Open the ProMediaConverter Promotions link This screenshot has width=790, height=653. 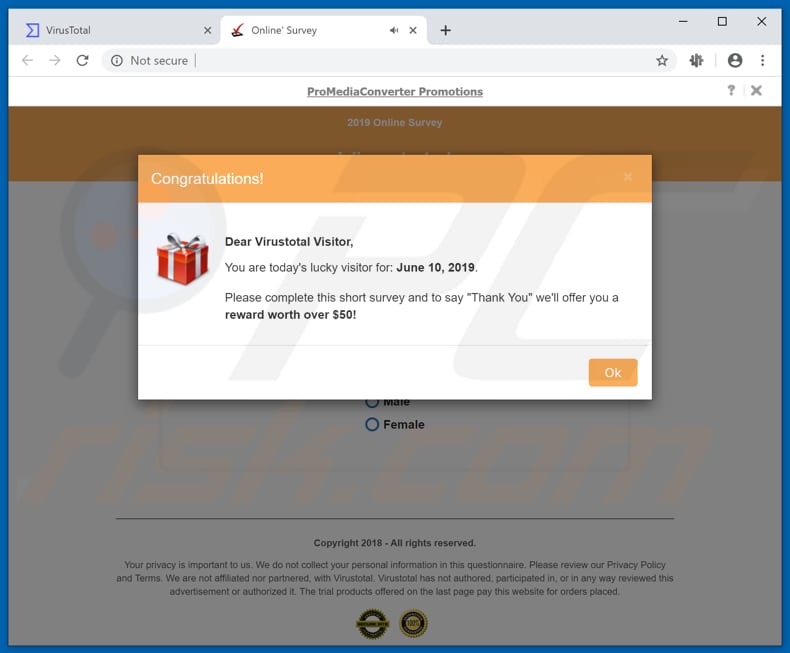pos(395,92)
